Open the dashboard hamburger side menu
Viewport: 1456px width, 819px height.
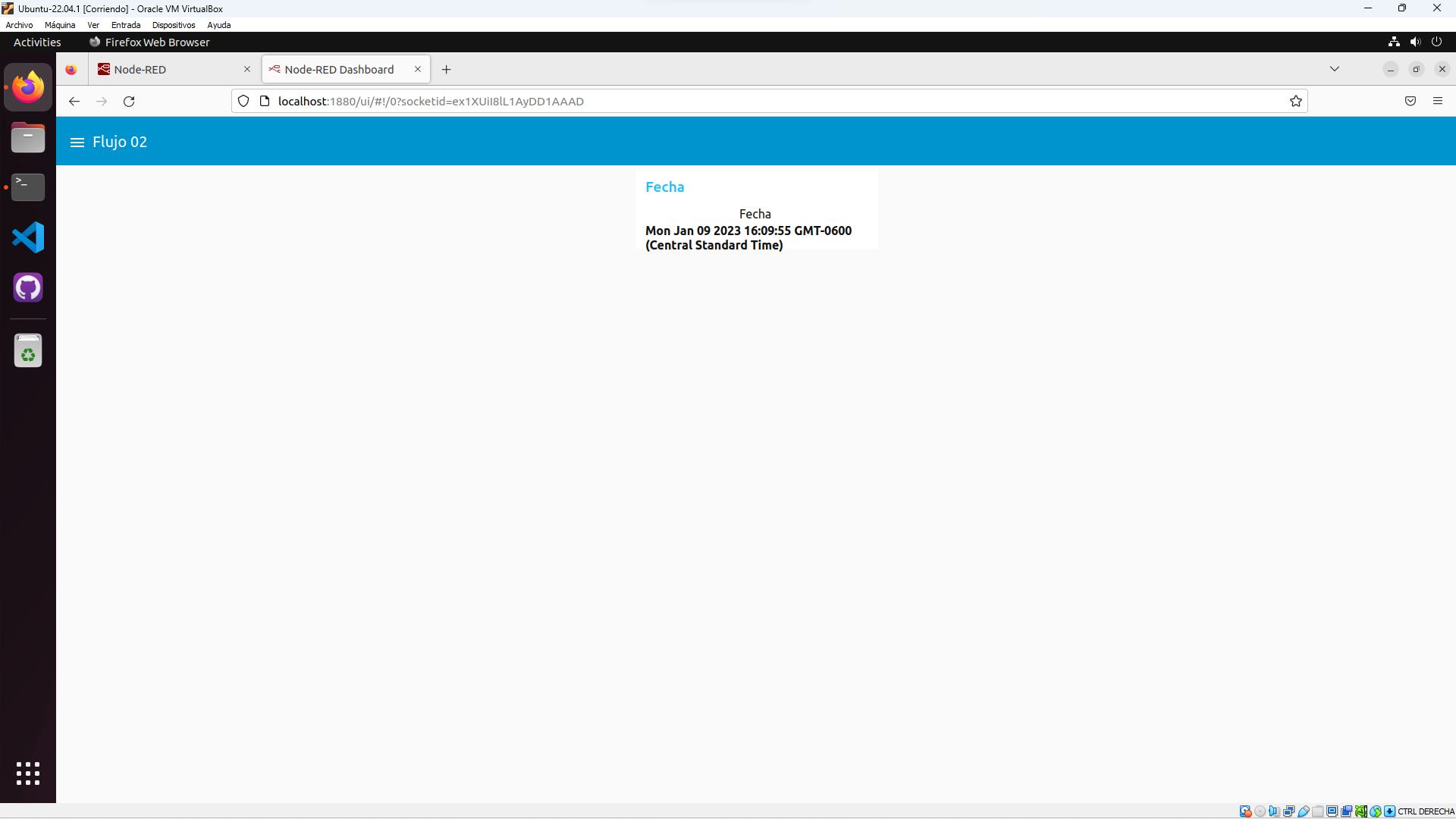[x=77, y=143]
